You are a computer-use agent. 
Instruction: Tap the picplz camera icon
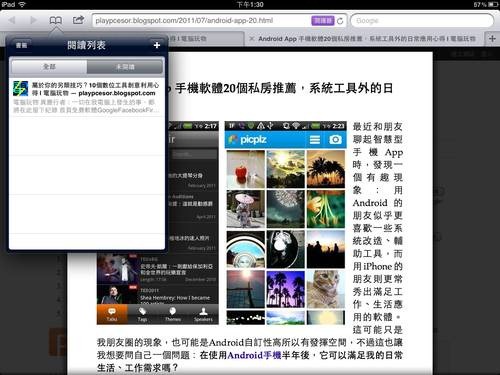(x=335, y=140)
